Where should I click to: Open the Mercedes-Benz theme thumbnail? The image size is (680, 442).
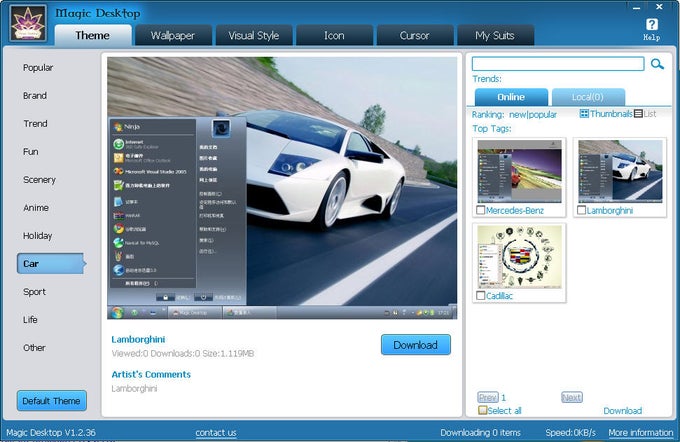[520, 171]
